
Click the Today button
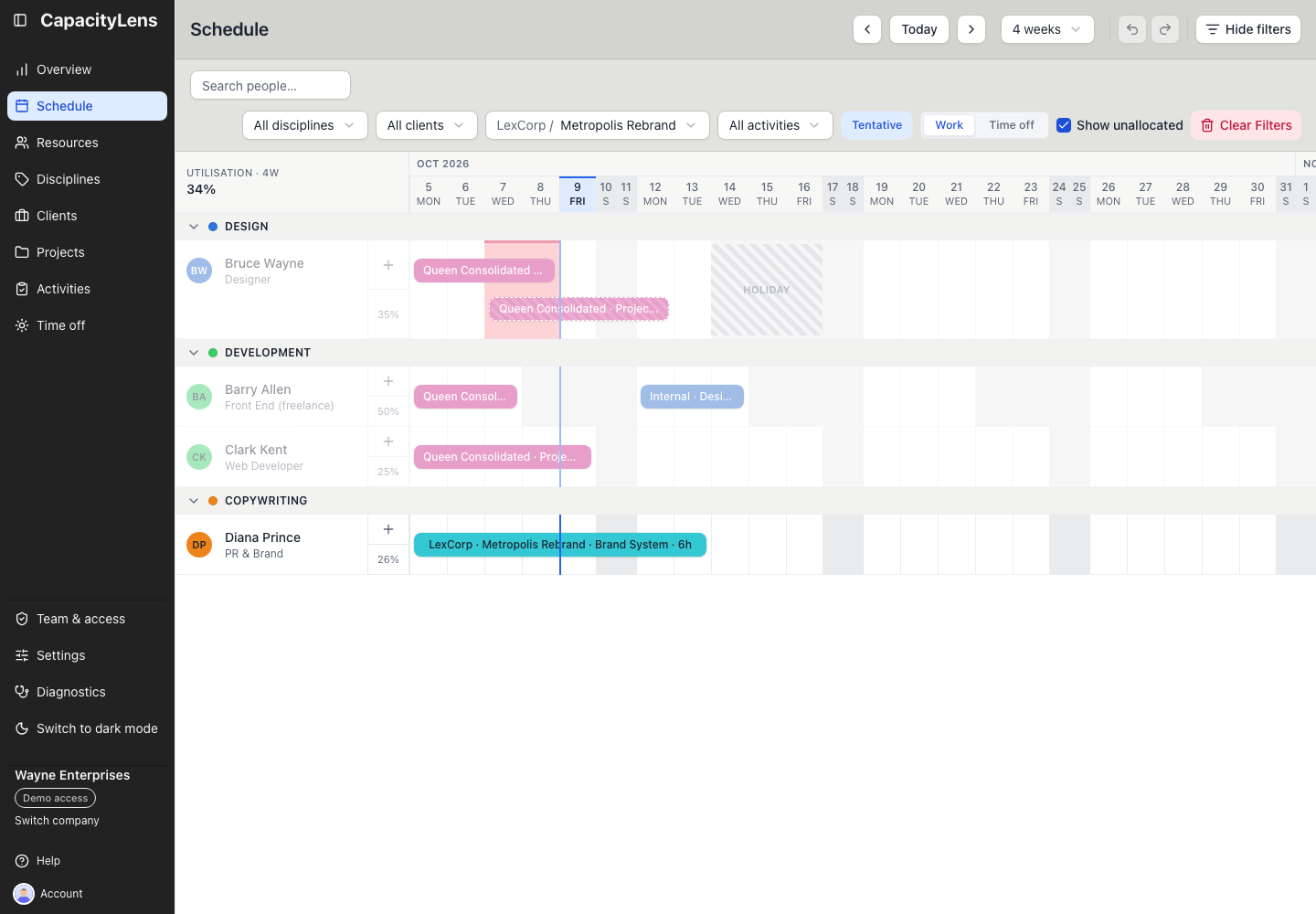point(919,29)
